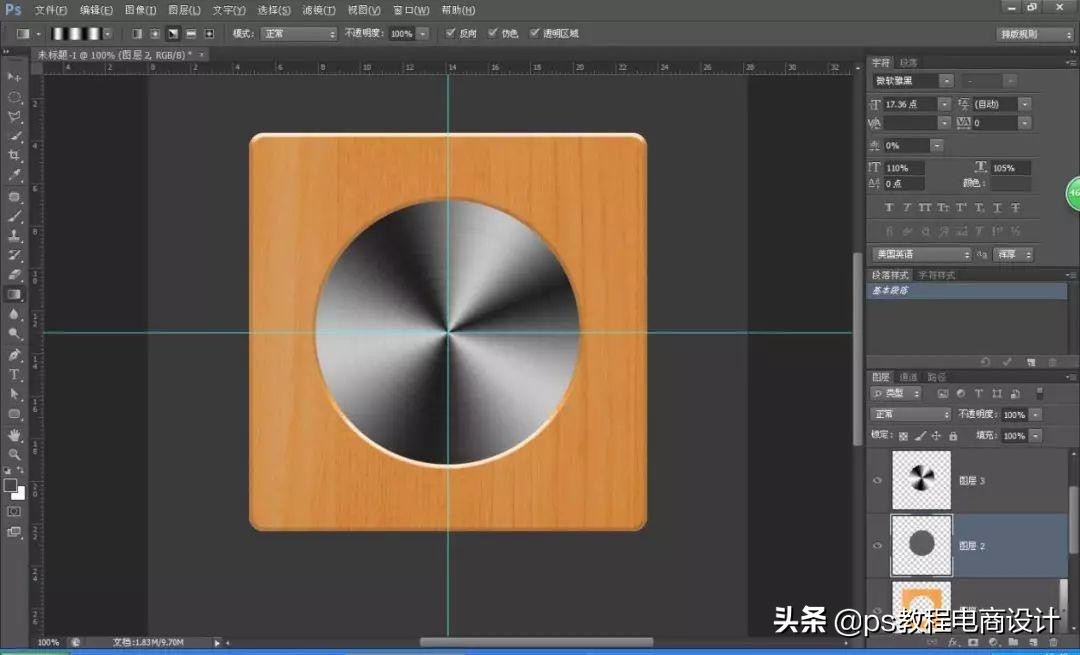
Task: Select the Hand tool
Action: tap(14, 431)
